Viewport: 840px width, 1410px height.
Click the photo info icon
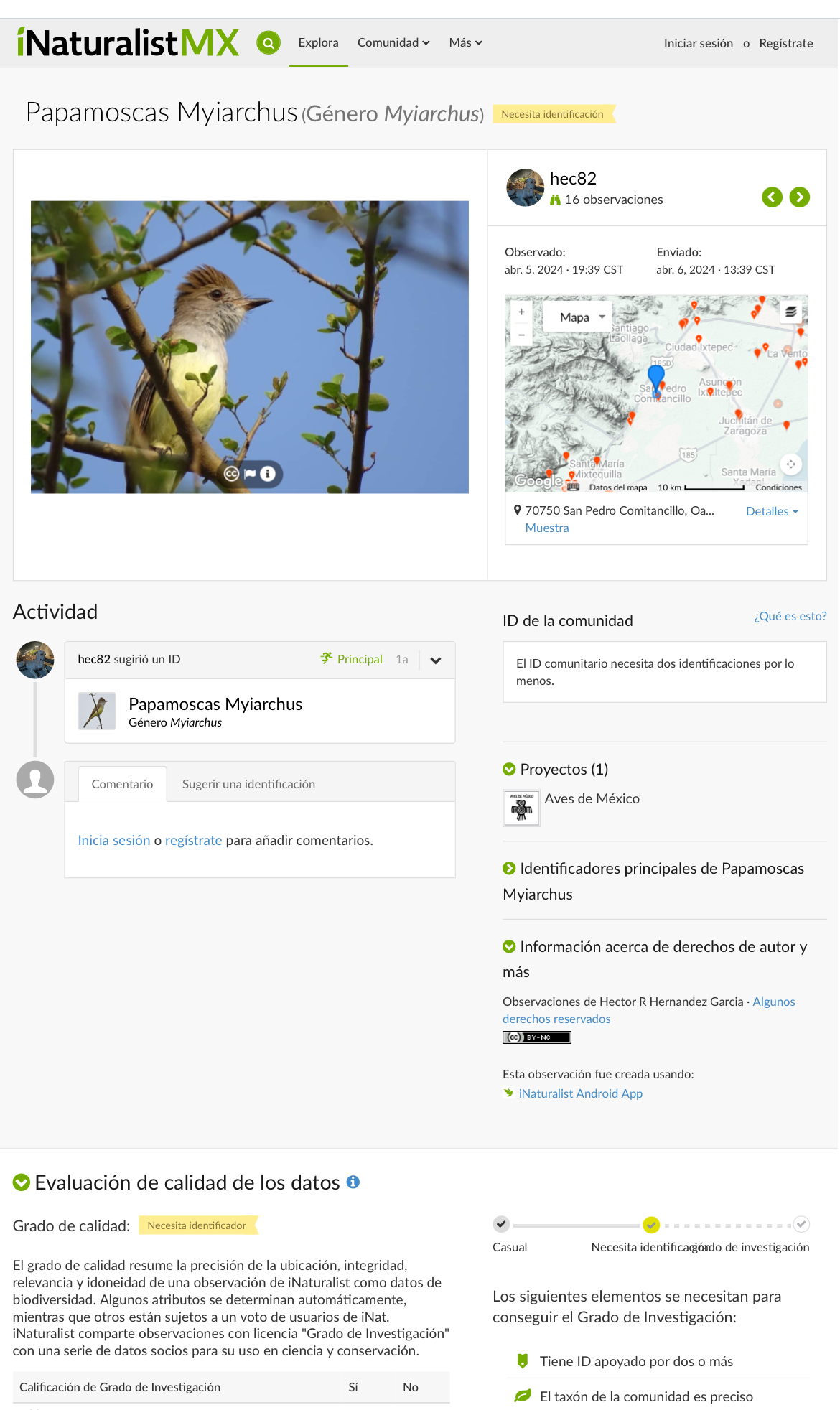(268, 474)
